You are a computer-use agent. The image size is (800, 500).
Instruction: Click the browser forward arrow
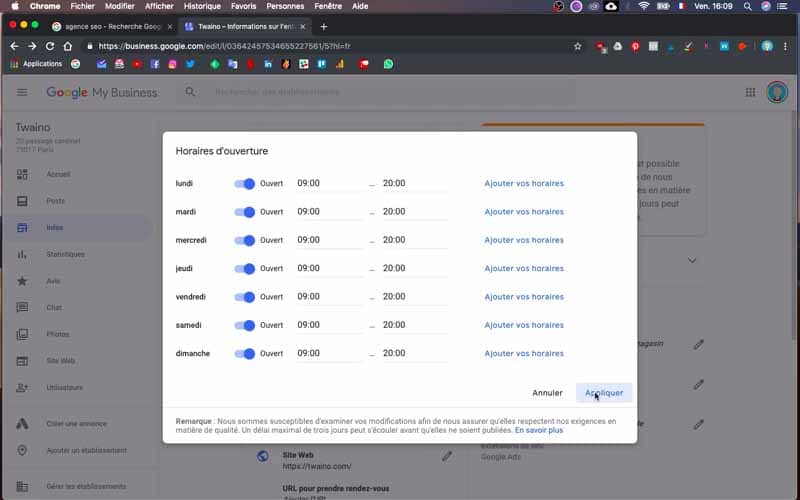point(32,46)
